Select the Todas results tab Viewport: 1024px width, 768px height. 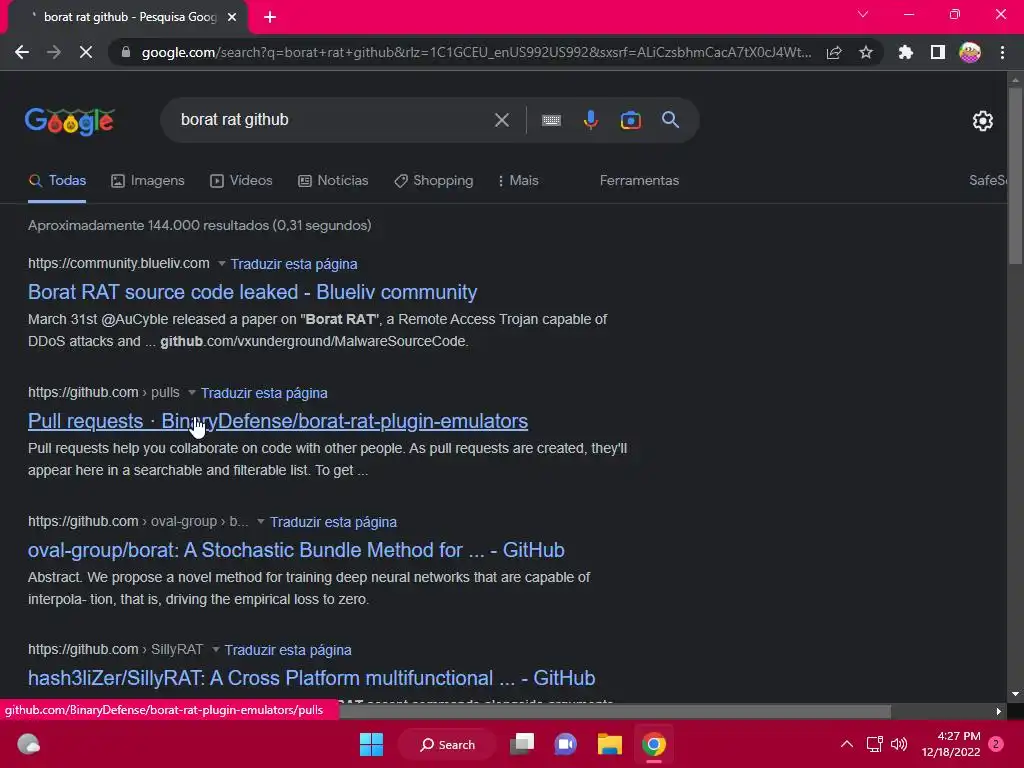click(57, 181)
